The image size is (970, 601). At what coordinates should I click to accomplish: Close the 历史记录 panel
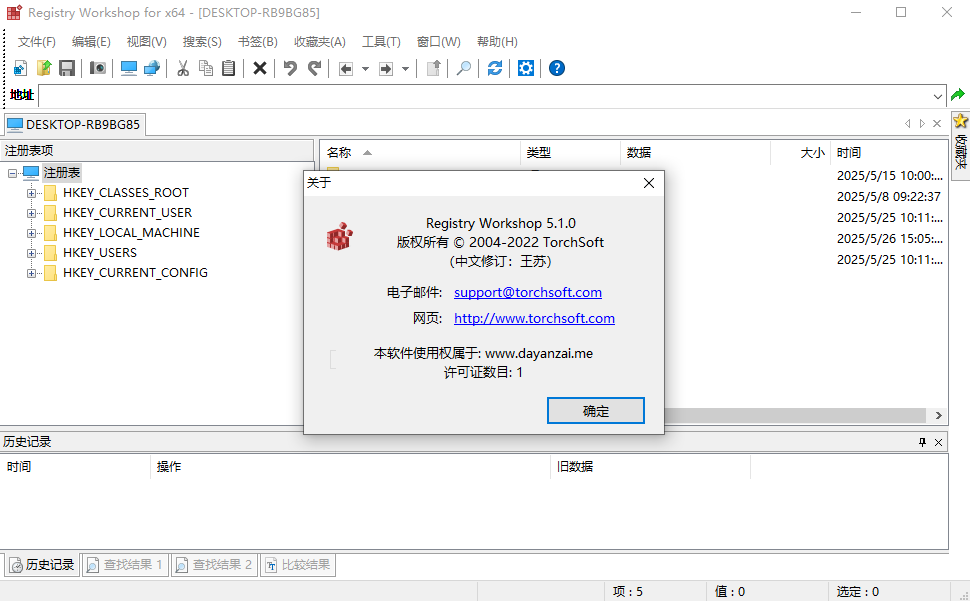coord(938,442)
